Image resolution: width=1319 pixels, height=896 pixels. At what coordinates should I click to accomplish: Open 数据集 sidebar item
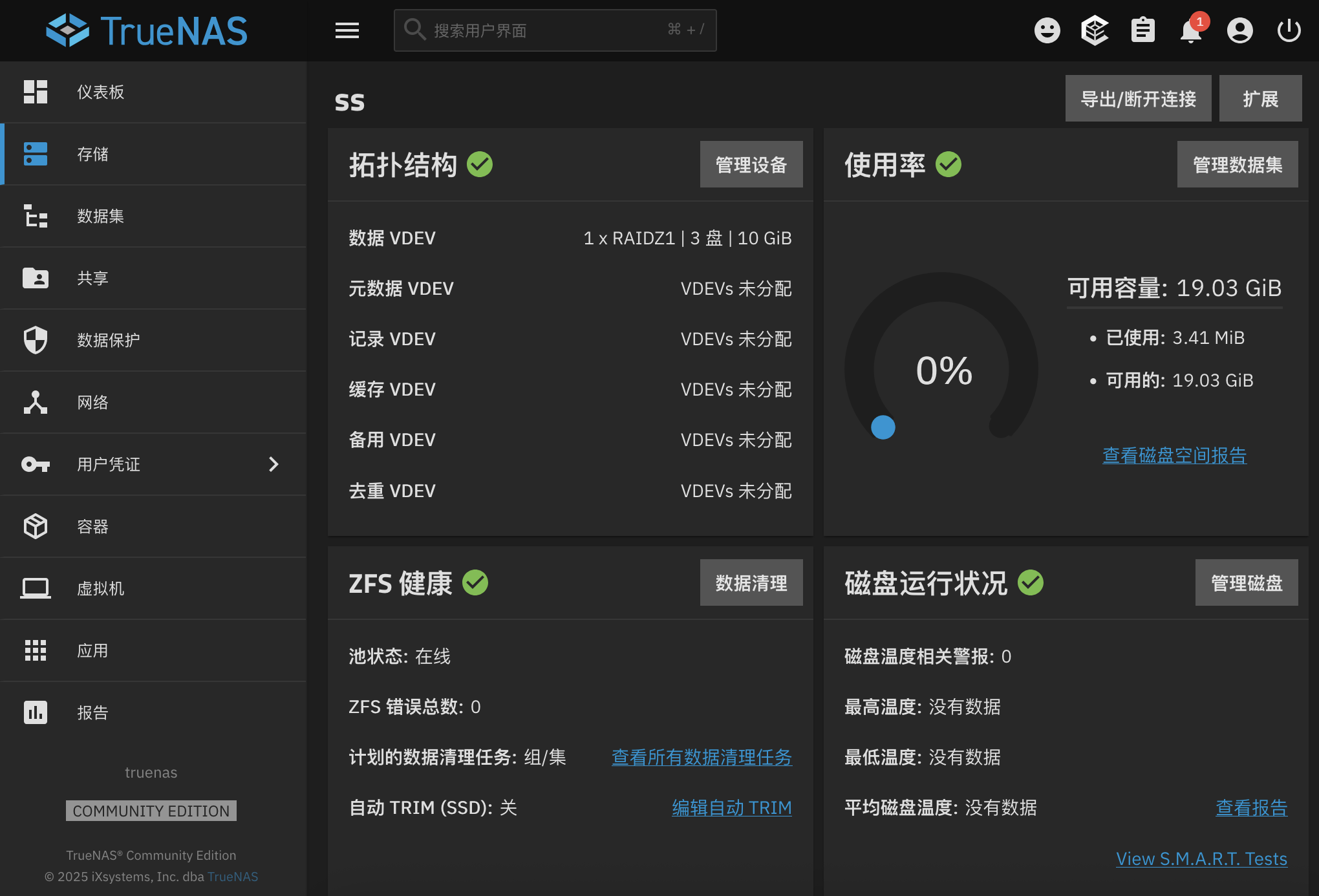click(100, 216)
